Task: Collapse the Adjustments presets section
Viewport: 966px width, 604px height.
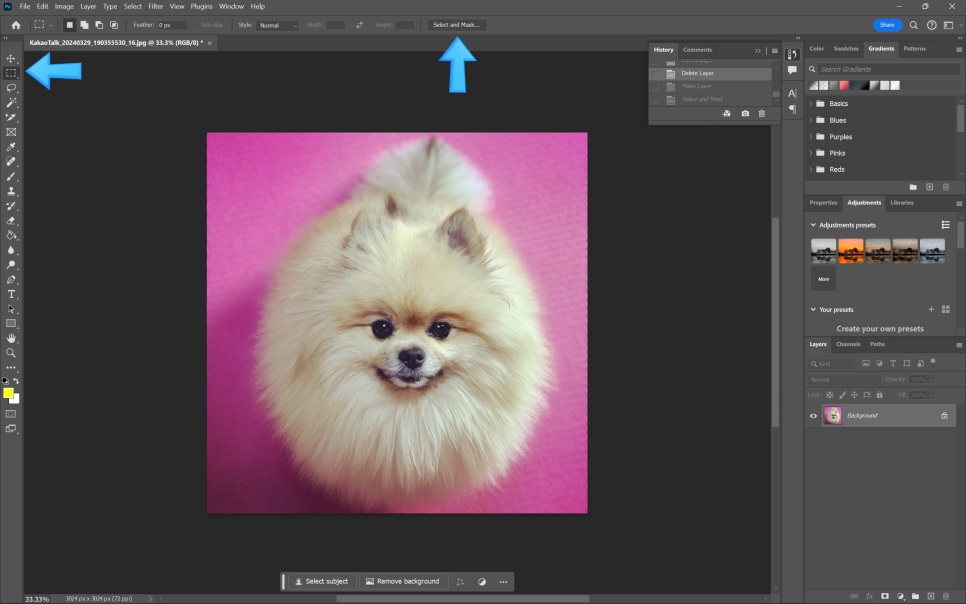Action: 813,225
